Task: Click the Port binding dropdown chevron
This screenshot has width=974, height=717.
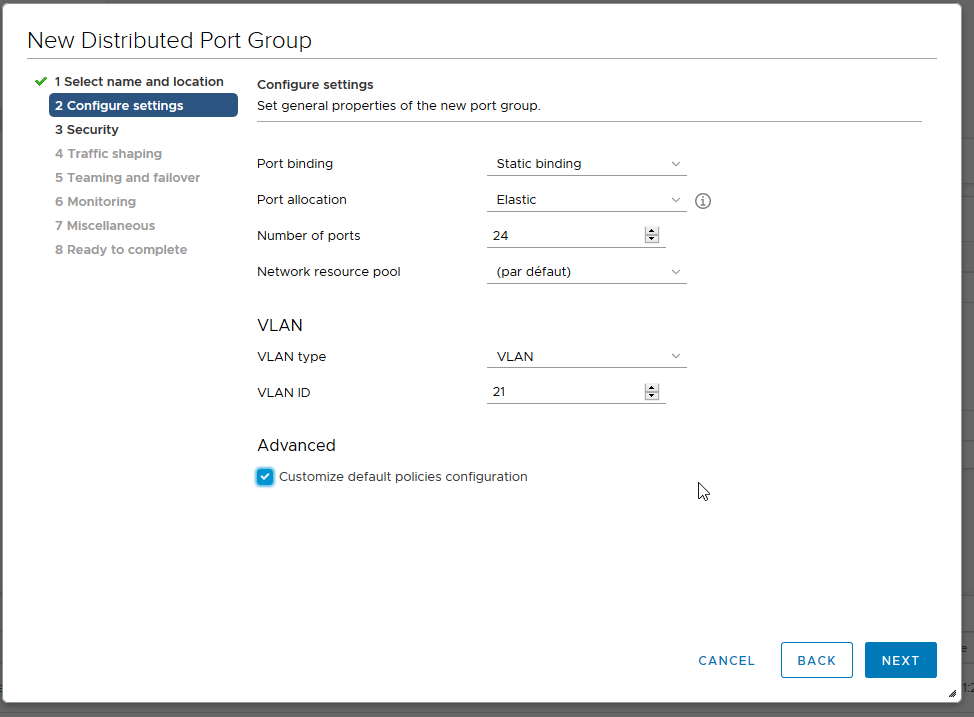Action: click(x=676, y=163)
